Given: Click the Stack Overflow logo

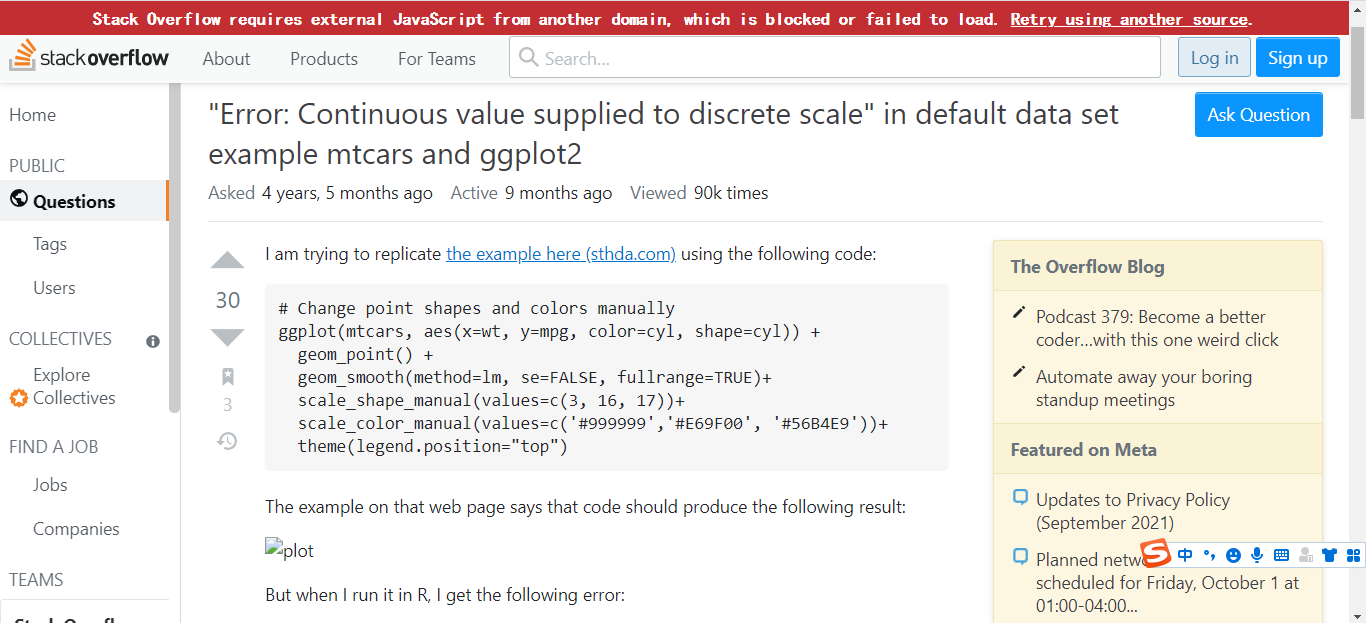Looking at the screenshot, I should coord(90,57).
